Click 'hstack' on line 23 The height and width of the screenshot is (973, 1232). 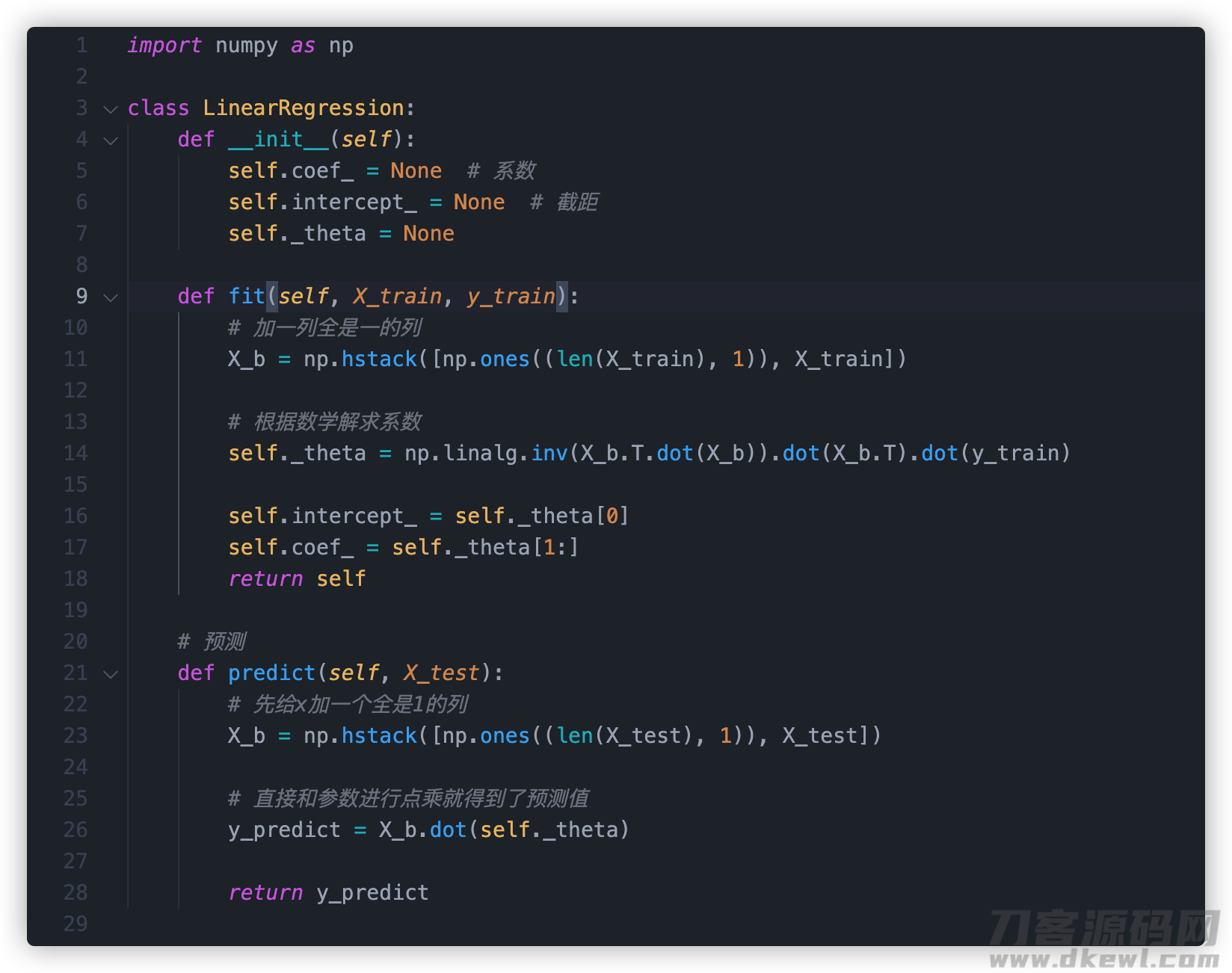pyautogui.click(x=379, y=736)
